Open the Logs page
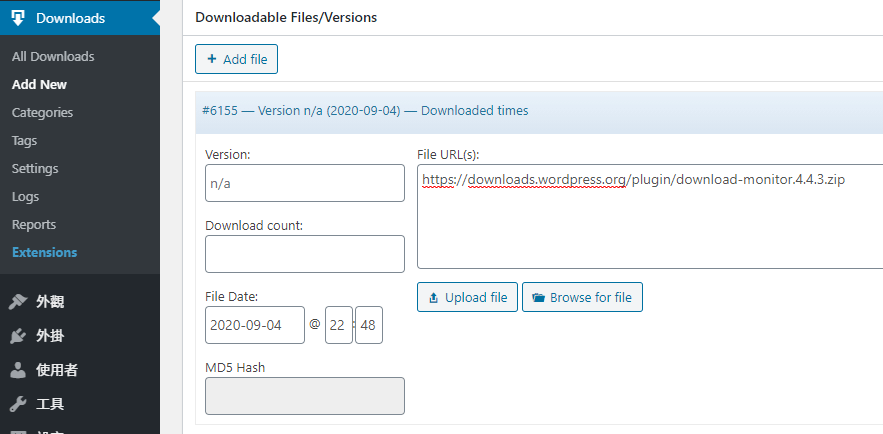Screen dimensions: 883x434 pos(25,197)
